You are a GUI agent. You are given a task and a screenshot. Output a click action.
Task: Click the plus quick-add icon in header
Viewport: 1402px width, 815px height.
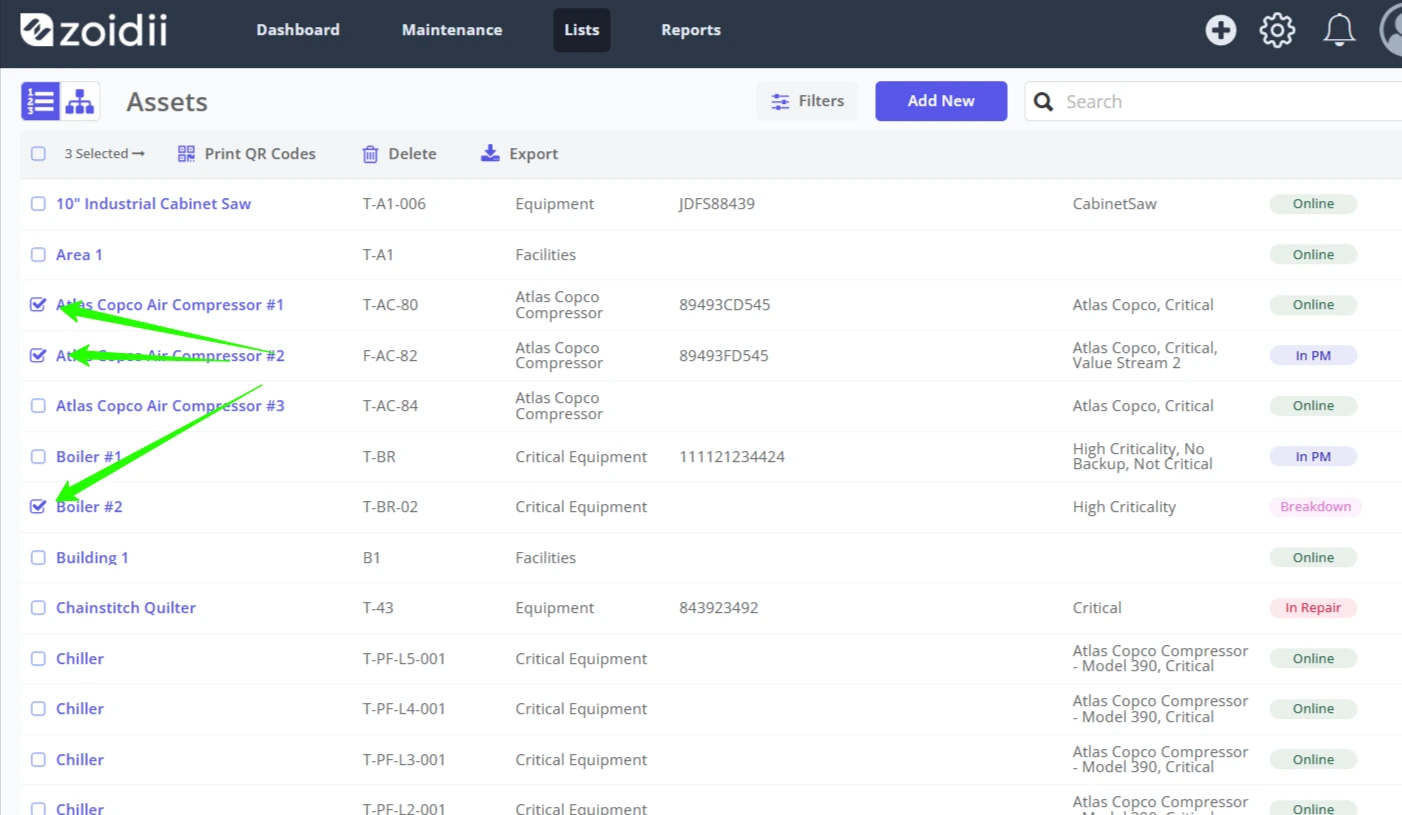tap(1220, 30)
